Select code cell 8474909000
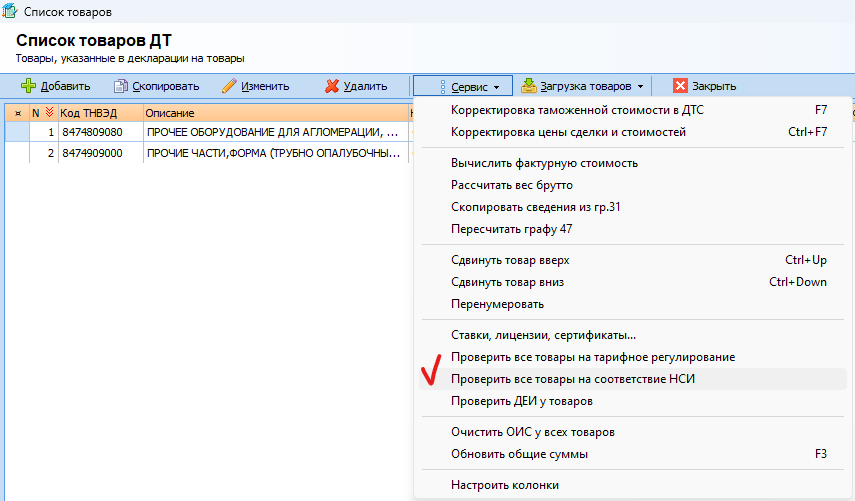This screenshot has width=855, height=501. (100, 153)
